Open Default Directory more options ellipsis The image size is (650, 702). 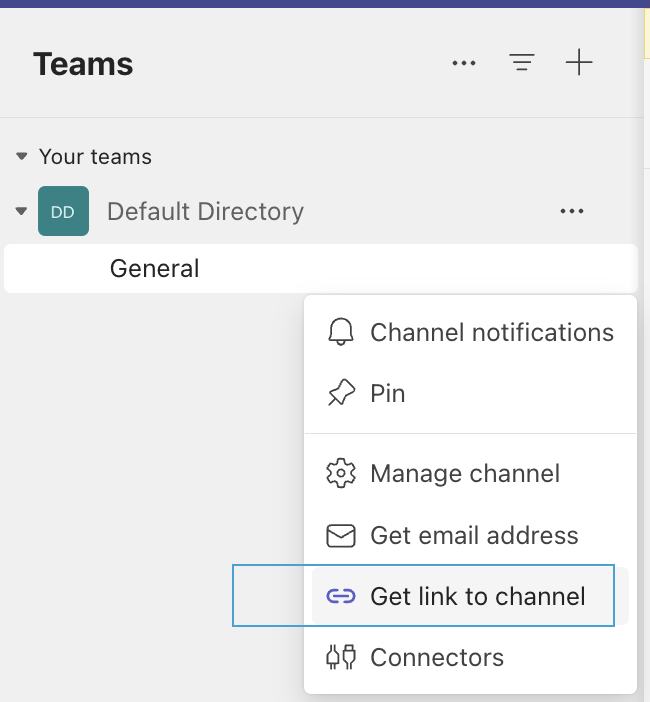(x=572, y=211)
